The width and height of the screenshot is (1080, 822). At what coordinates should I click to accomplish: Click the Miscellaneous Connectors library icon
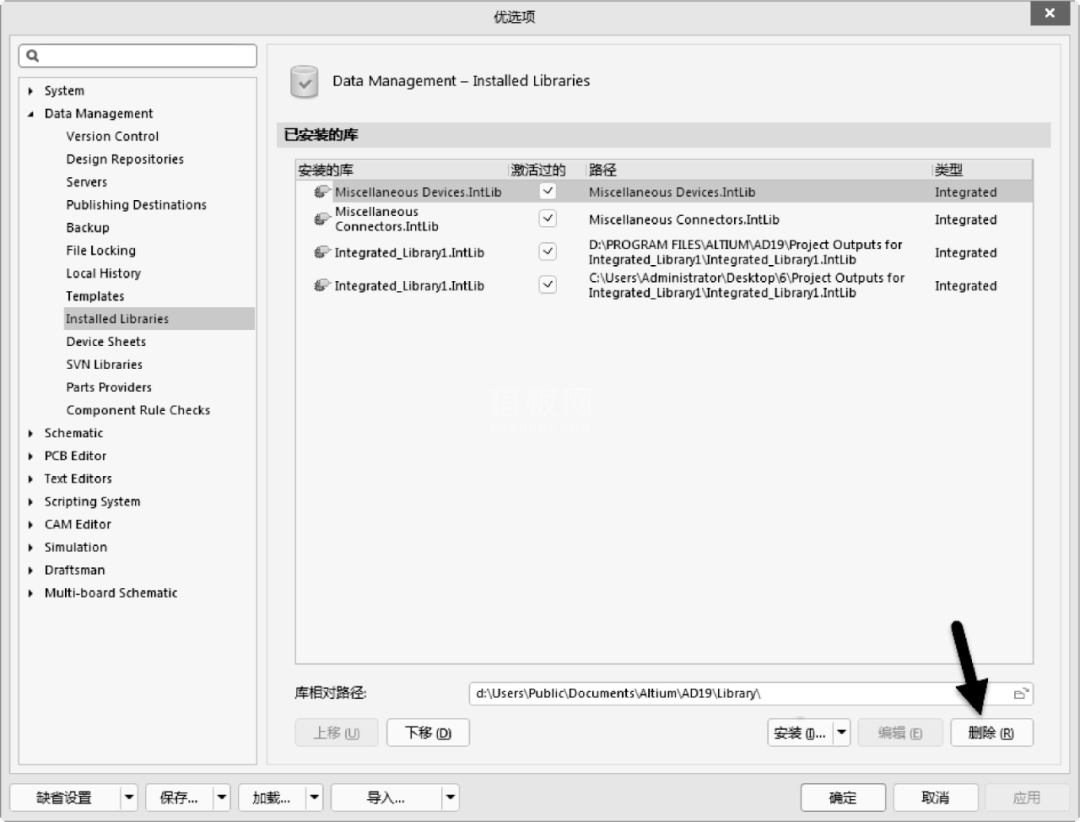[322, 219]
